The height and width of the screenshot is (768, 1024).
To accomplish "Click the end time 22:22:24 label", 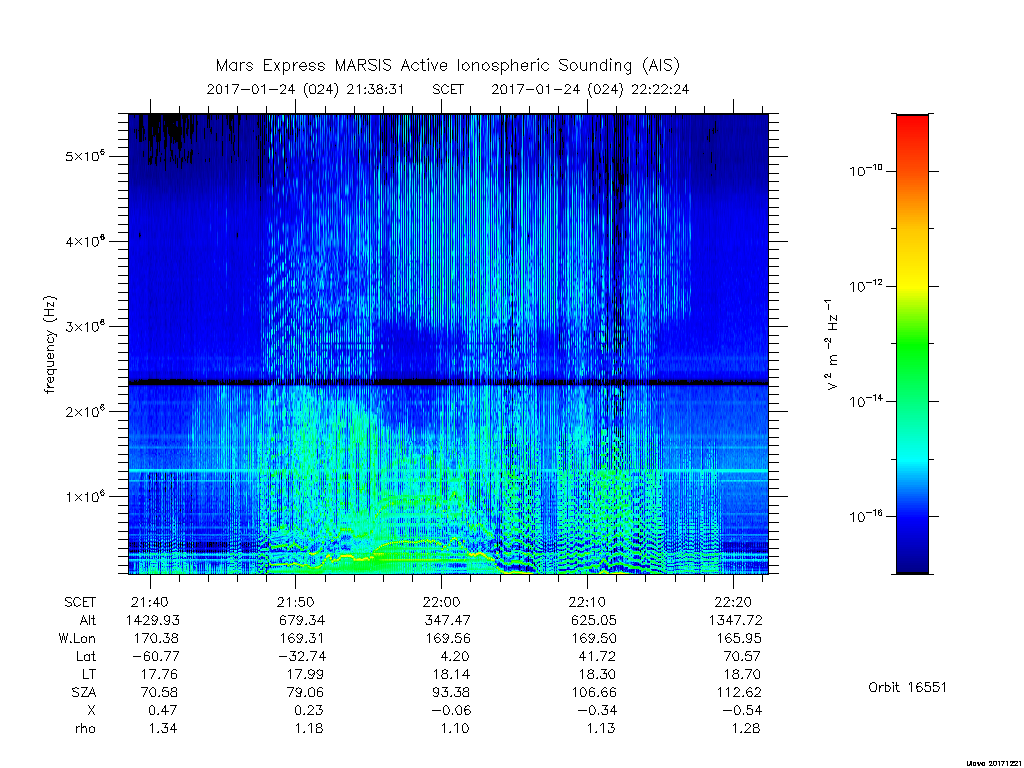I will [x=660, y=89].
